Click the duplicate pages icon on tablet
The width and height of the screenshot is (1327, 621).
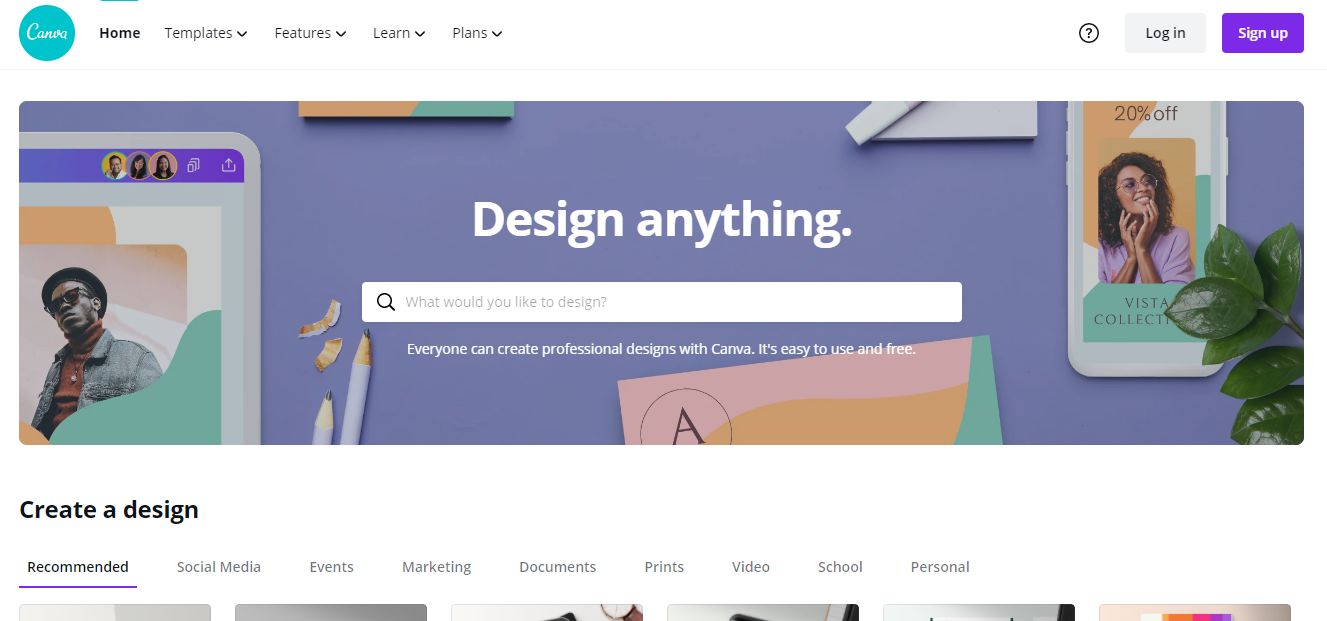tap(194, 165)
